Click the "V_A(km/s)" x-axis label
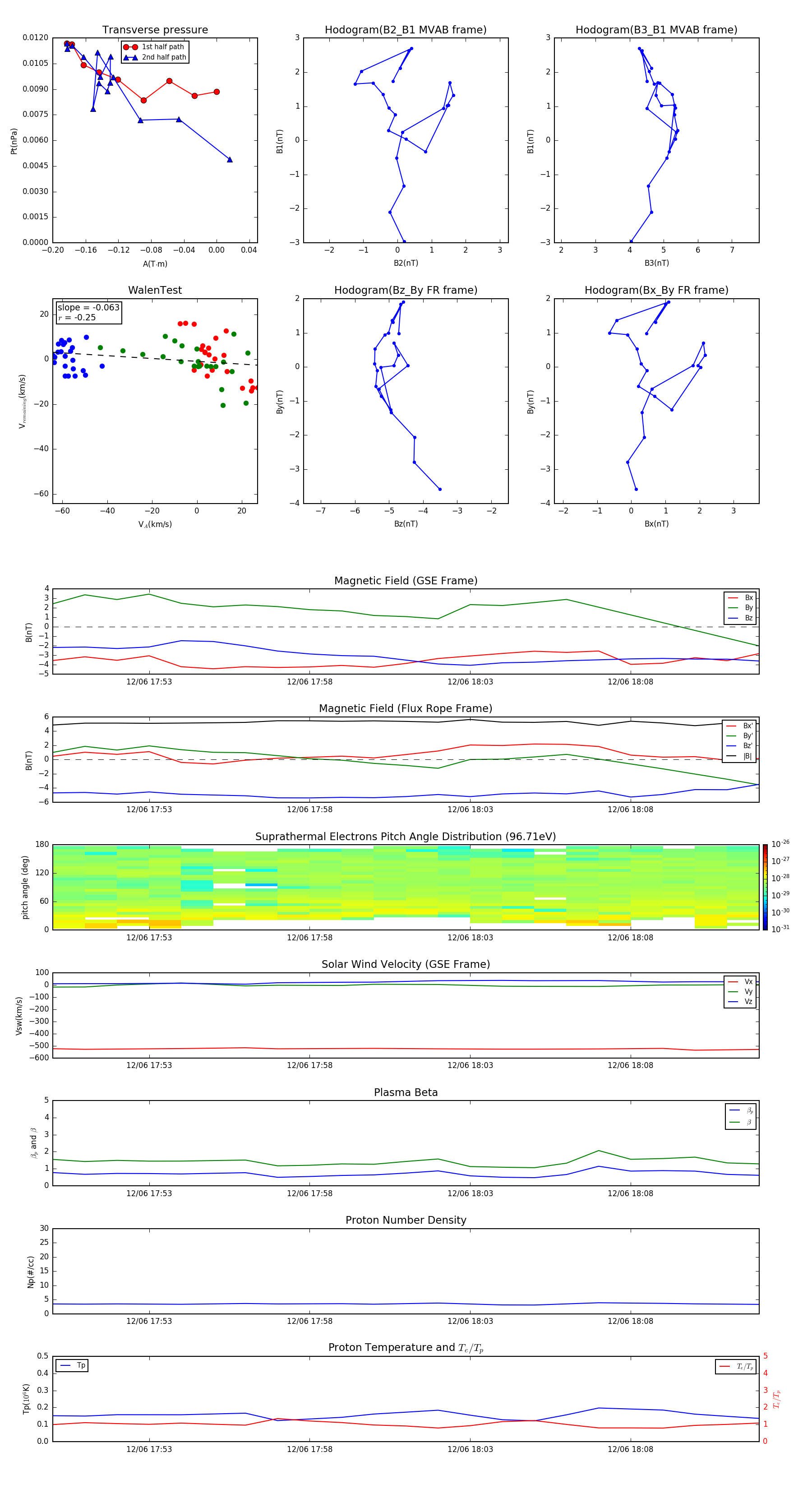812x1489 pixels. (x=155, y=524)
